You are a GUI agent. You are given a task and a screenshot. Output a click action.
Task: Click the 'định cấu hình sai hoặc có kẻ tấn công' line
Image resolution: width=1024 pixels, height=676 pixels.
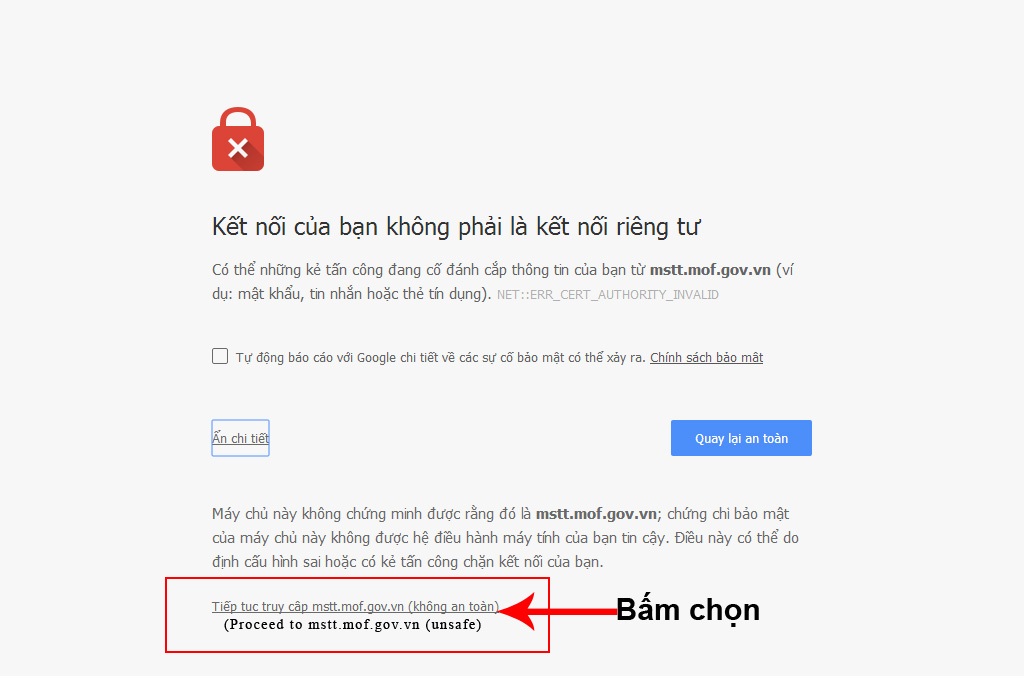coord(408,562)
